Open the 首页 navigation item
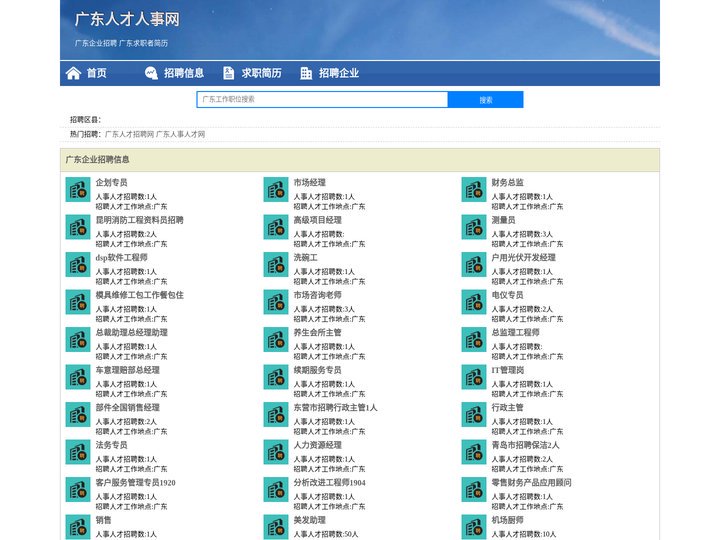 96,73
